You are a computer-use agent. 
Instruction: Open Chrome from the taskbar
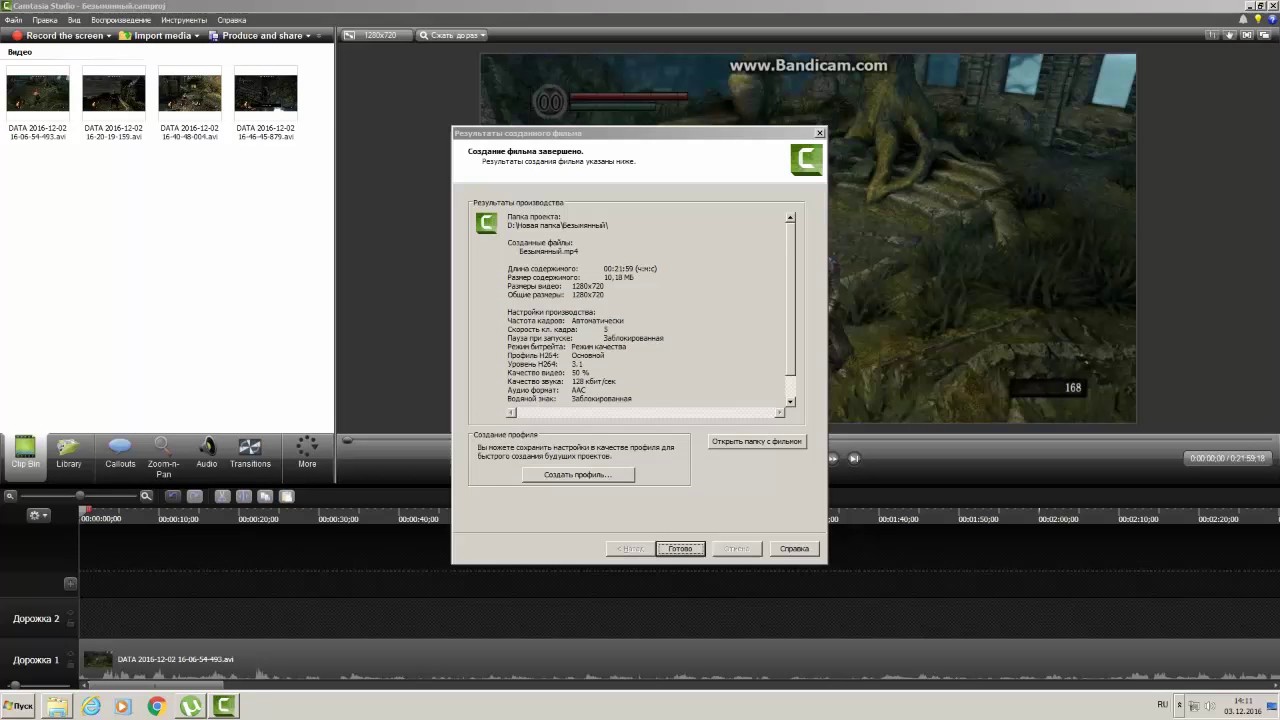tap(156, 706)
